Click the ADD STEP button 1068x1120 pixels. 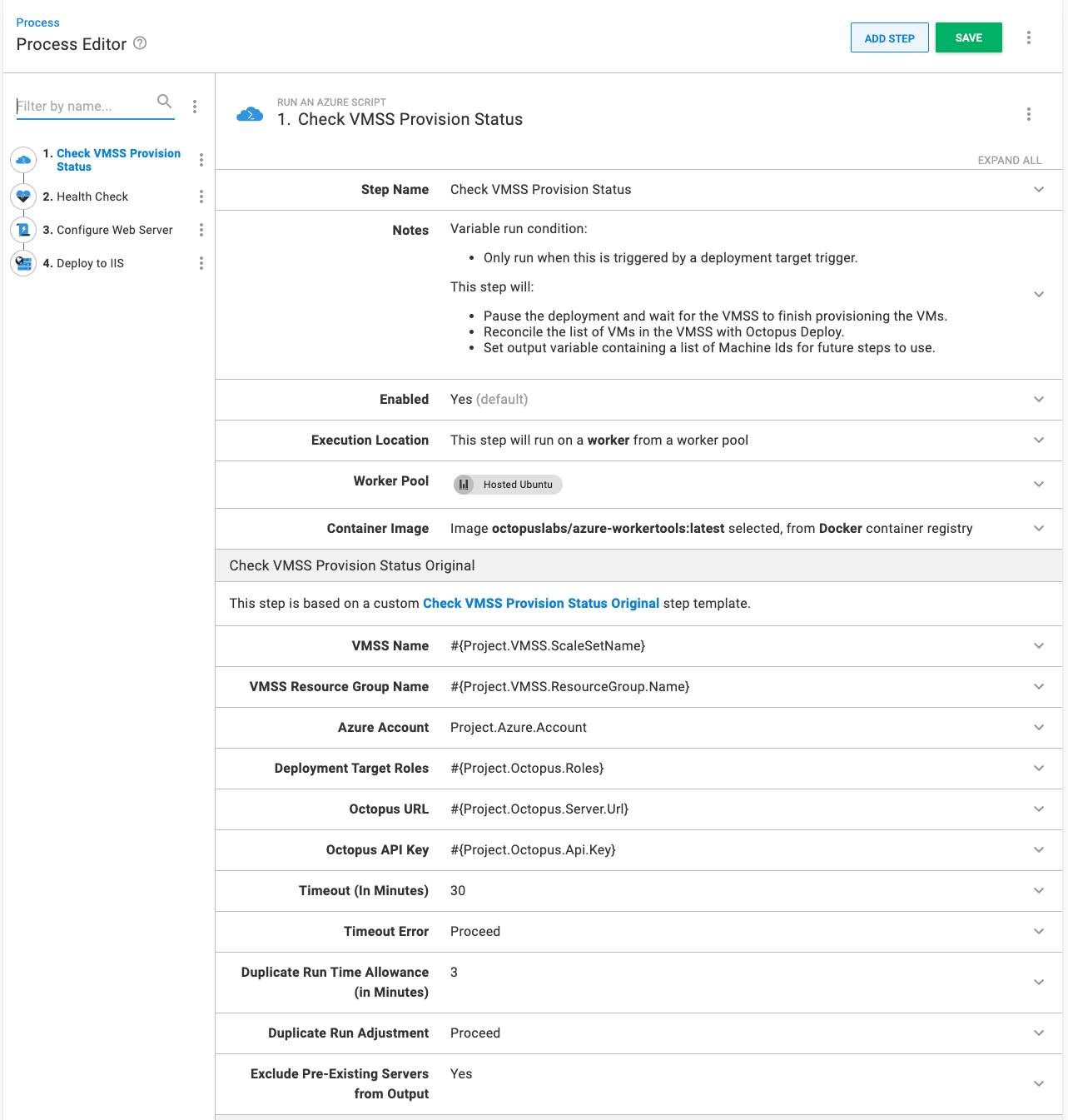pos(889,37)
